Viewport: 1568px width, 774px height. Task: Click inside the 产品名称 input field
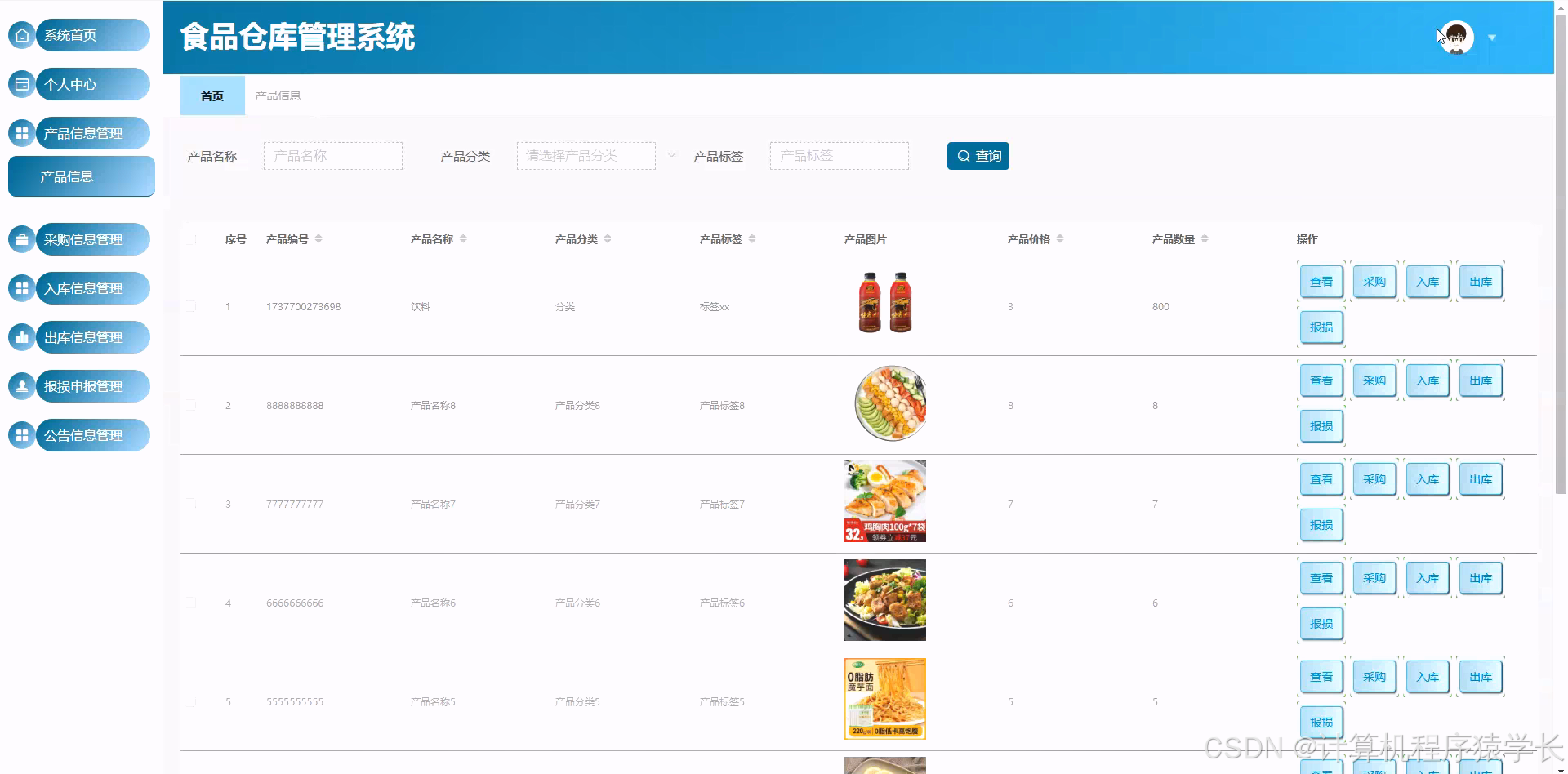click(x=332, y=155)
